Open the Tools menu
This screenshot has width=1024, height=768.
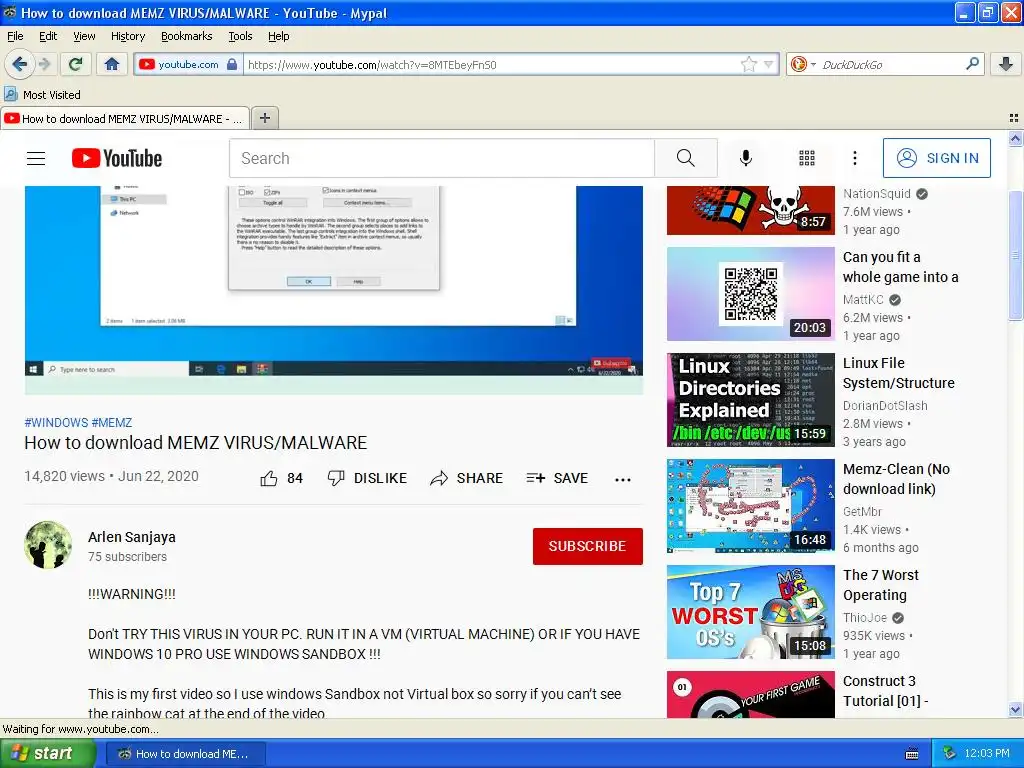(x=240, y=36)
